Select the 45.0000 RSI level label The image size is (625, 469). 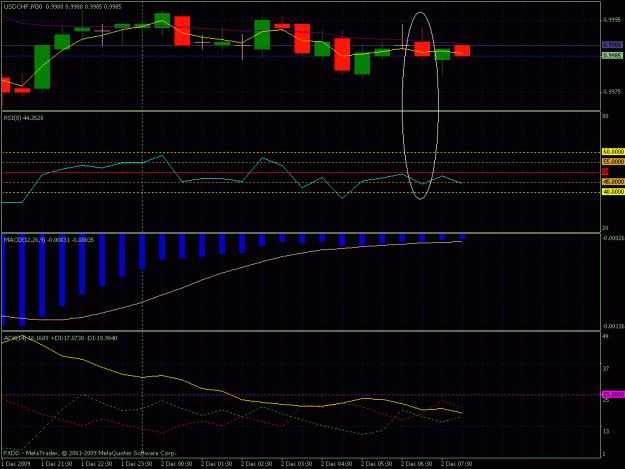pos(613,182)
